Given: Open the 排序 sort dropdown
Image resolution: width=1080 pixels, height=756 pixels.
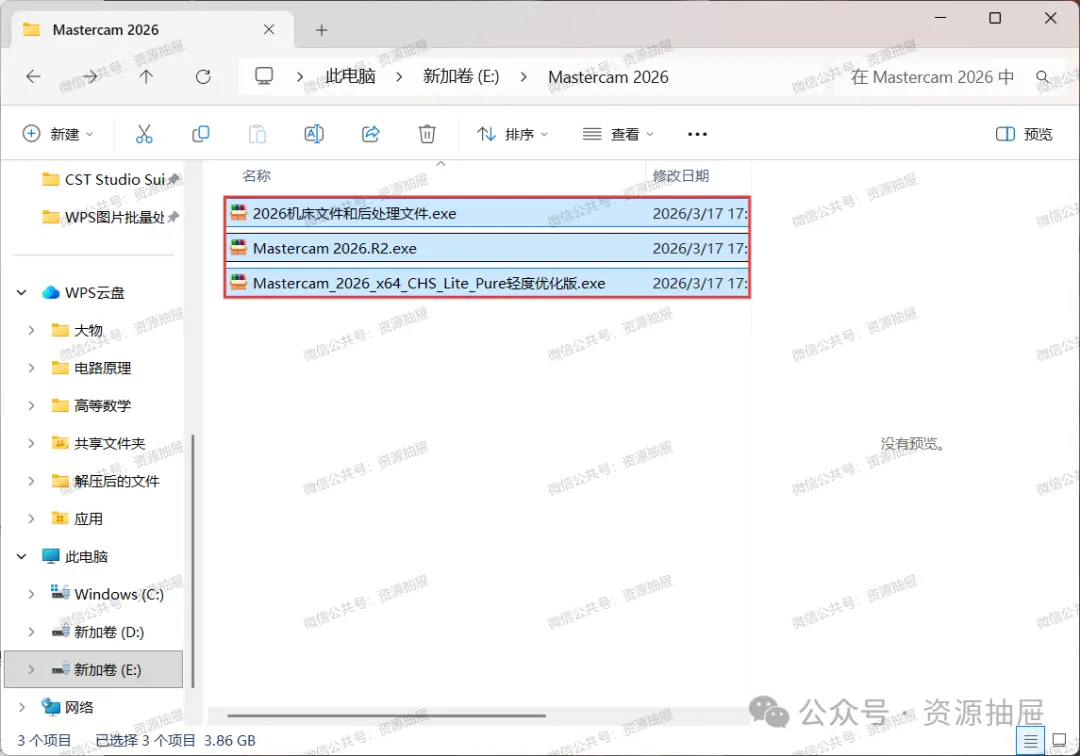Looking at the screenshot, I should (512, 134).
